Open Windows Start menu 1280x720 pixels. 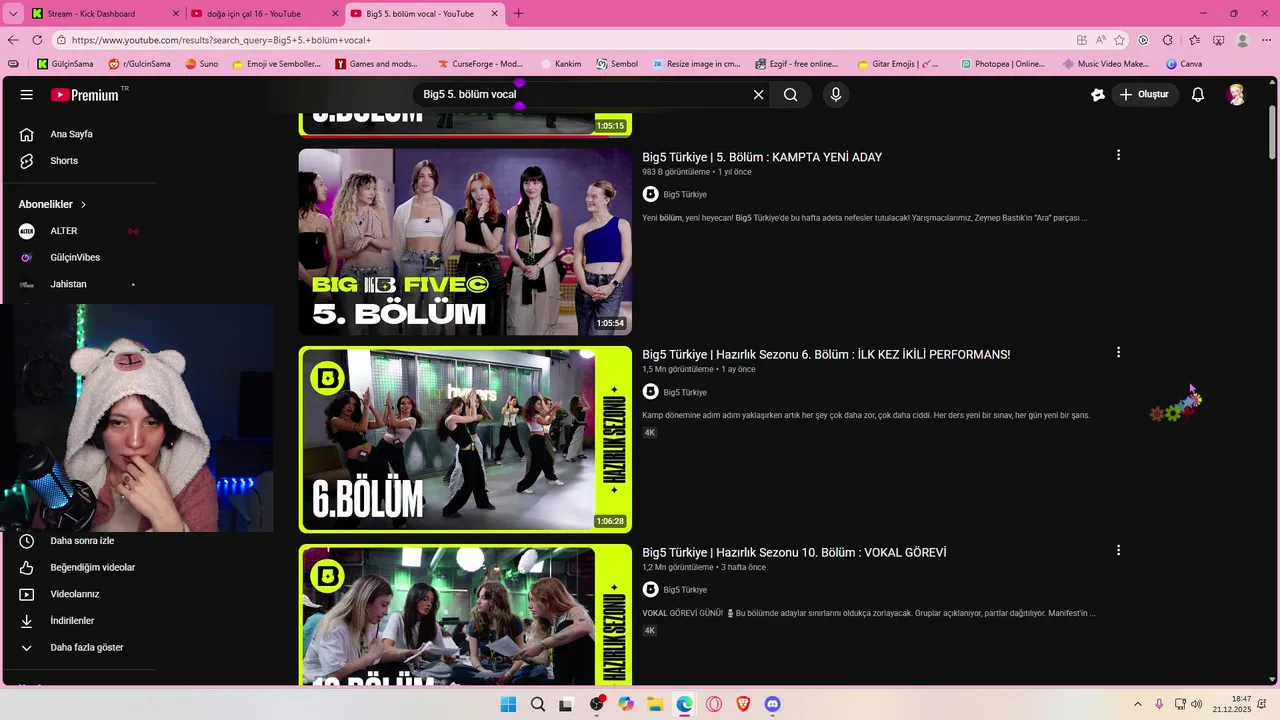pos(508,704)
